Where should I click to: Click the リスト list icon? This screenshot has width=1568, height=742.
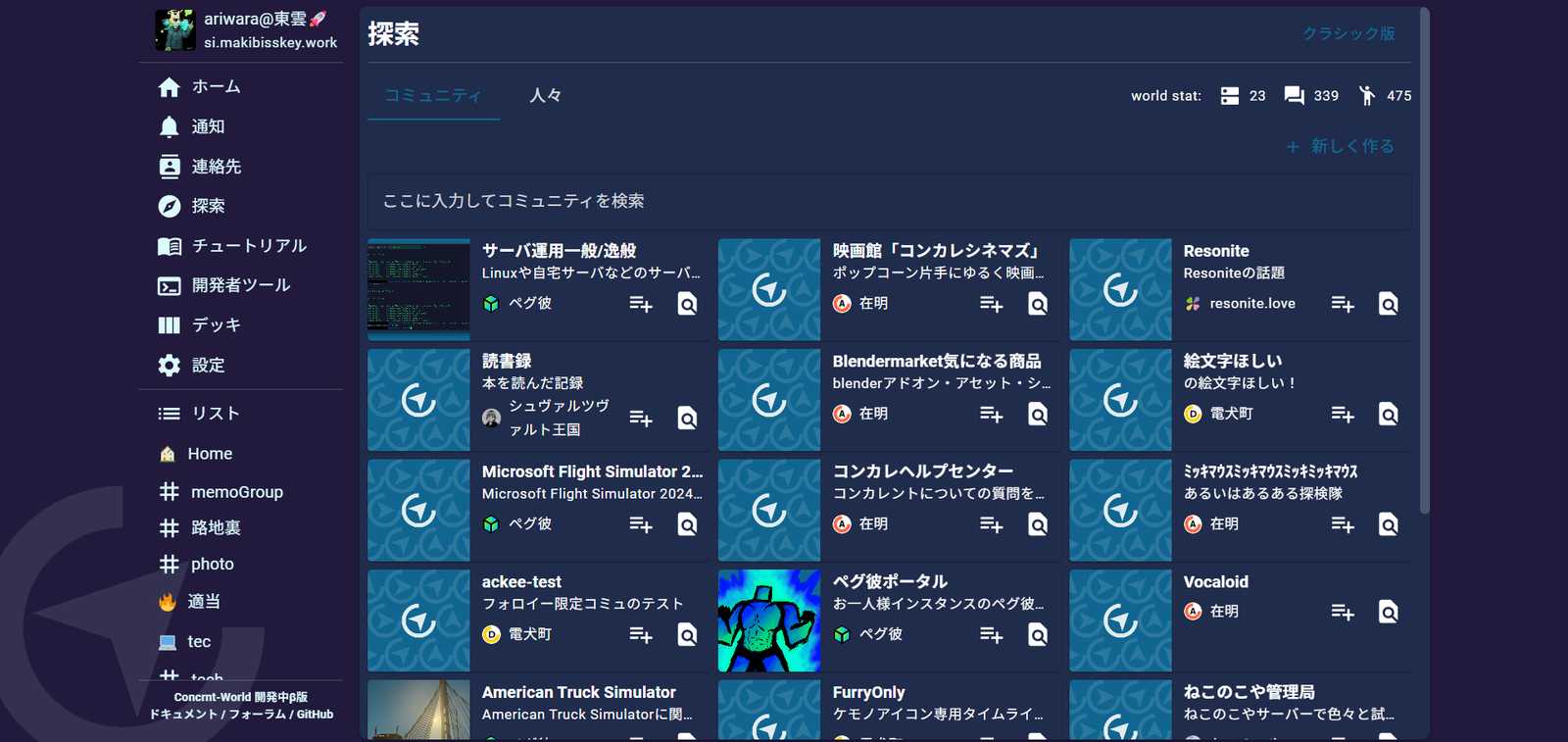pyautogui.click(x=170, y=414)
